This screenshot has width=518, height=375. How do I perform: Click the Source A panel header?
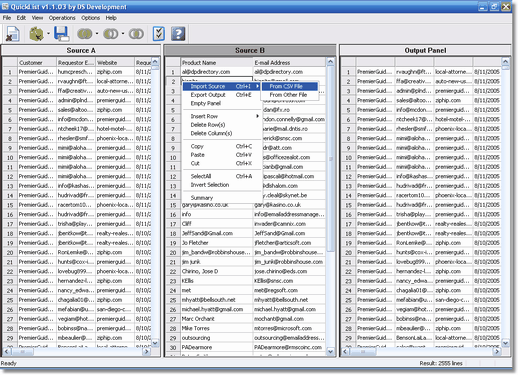tap(81, 50)
